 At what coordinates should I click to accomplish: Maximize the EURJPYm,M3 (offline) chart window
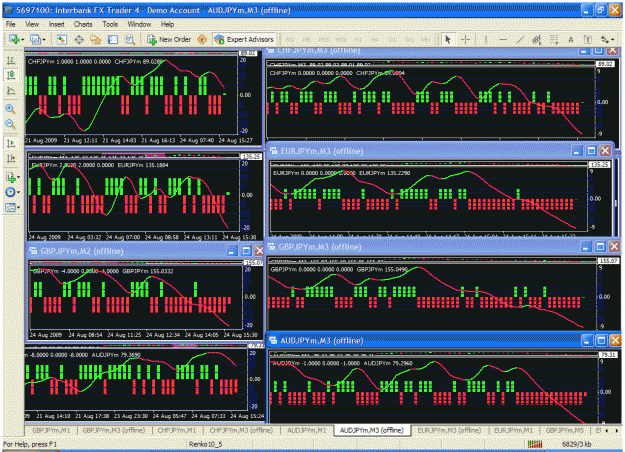(x=591, y=151)
